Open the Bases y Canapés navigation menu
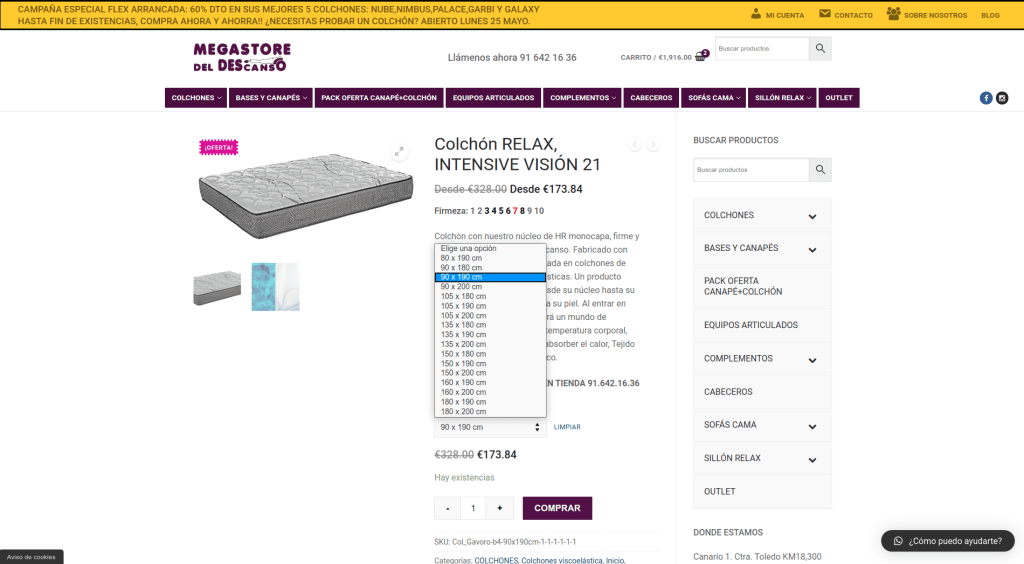 tap(271, 98)
